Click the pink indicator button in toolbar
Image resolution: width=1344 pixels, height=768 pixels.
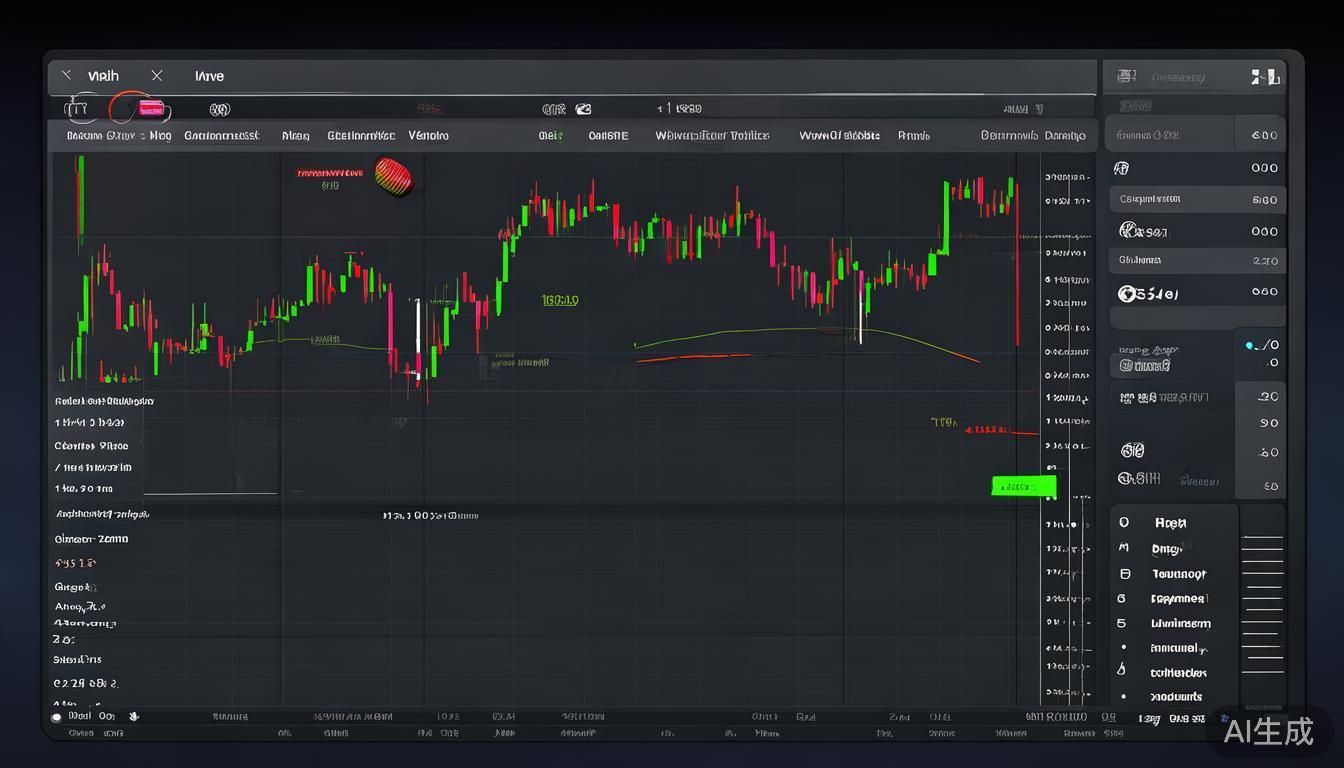[x=151, y=108]
